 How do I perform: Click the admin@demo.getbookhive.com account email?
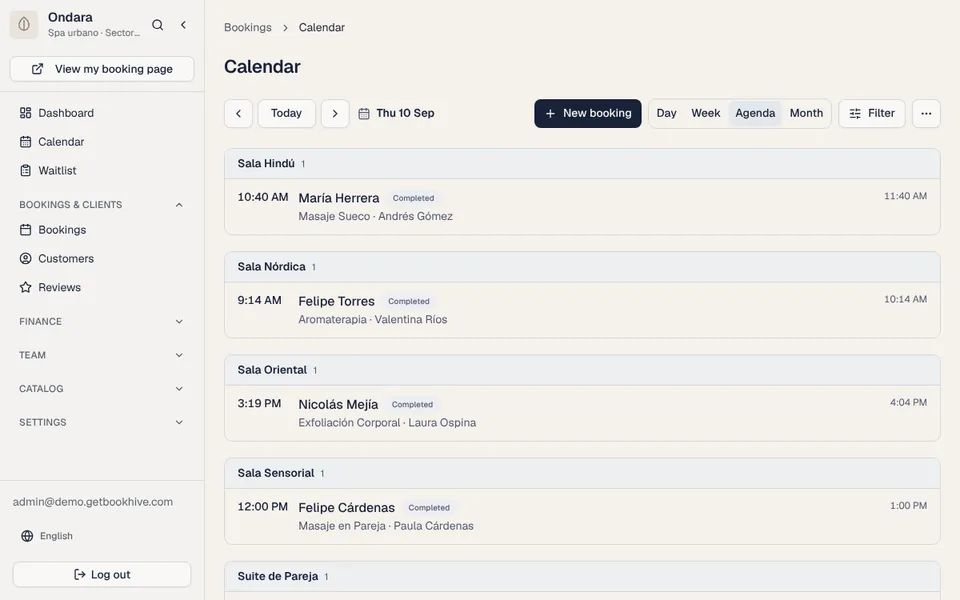click(x=92, y=502)
